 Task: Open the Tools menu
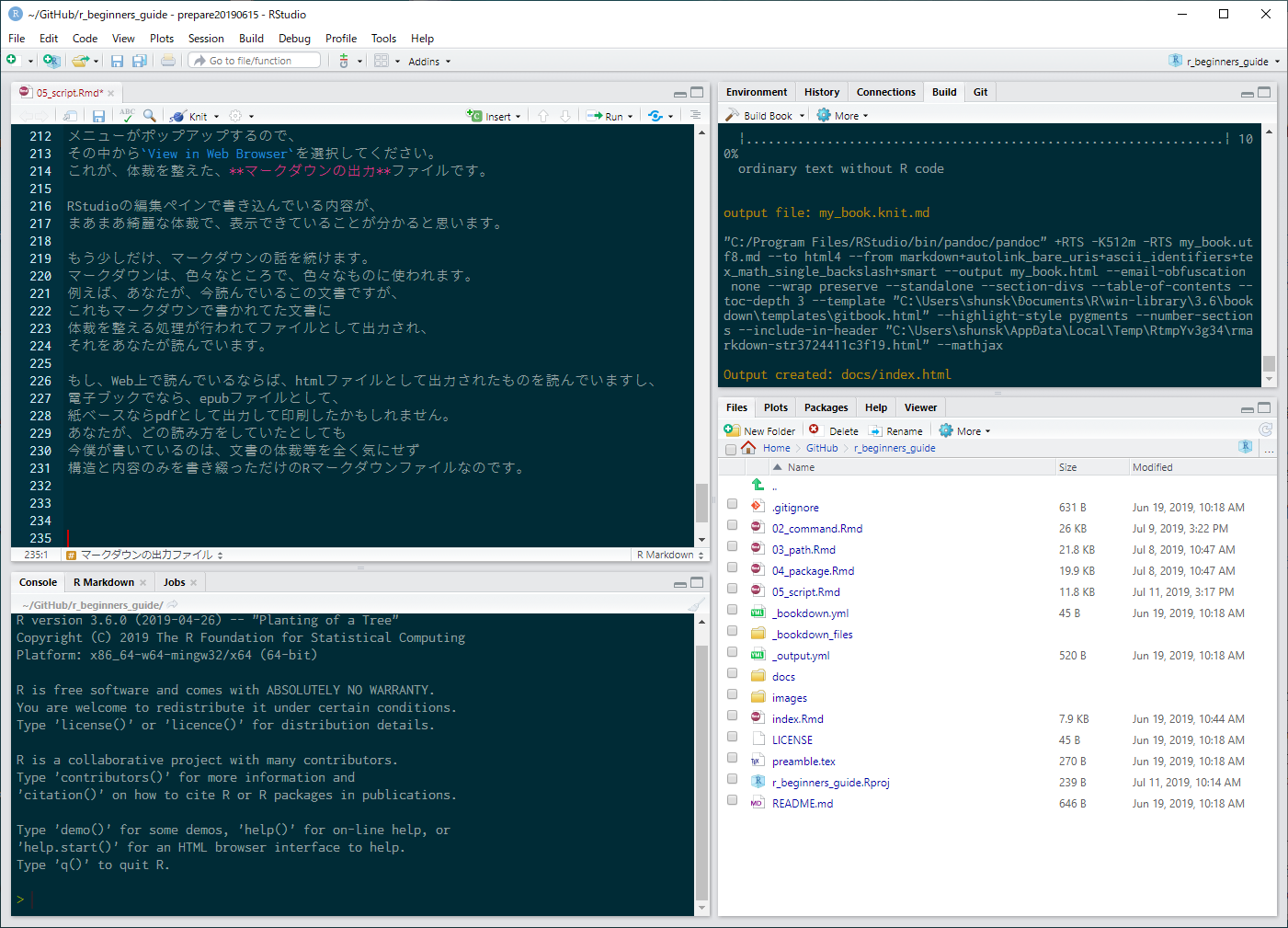point(383,39)
